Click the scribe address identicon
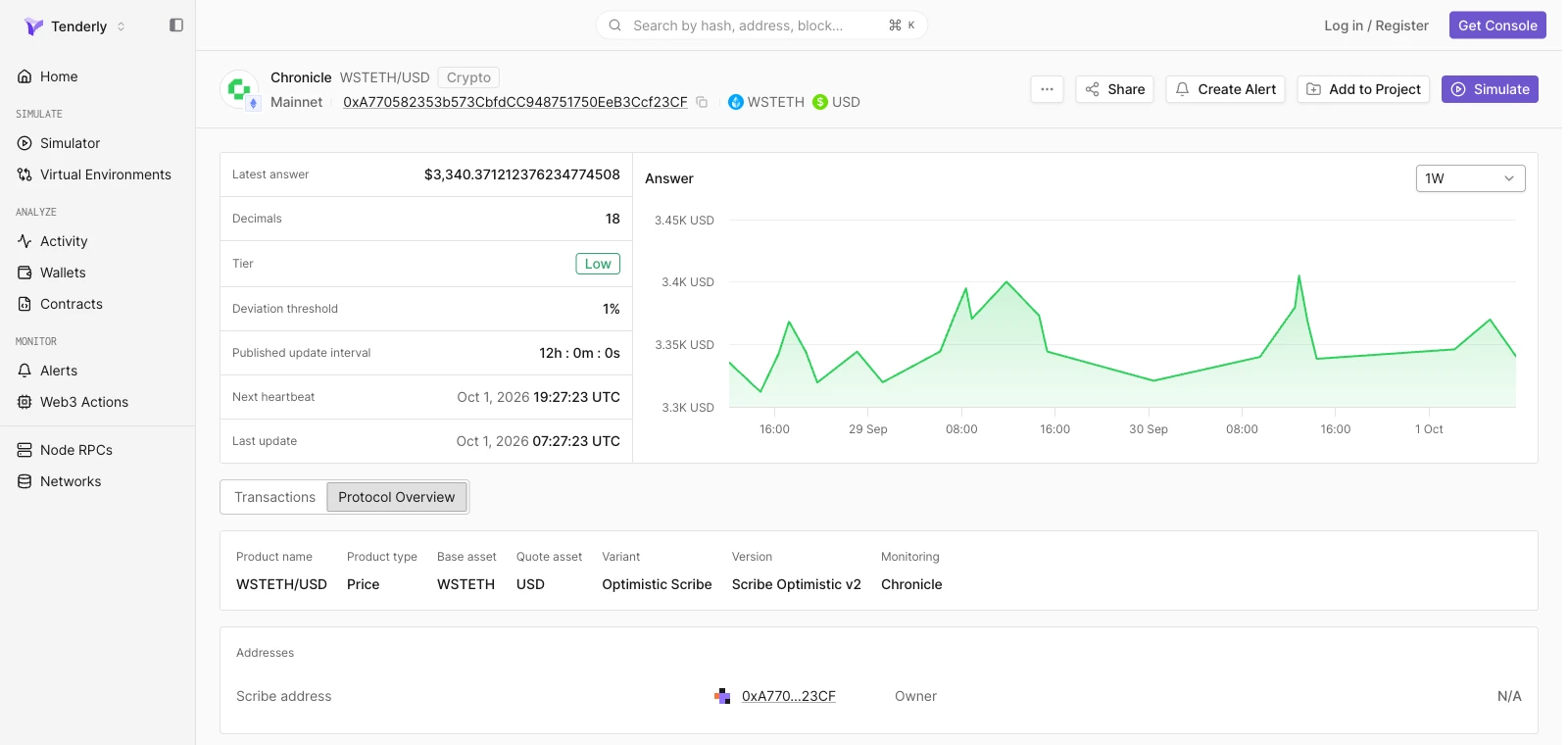Viewport: 1568px width, 745px height. [723, 696]
